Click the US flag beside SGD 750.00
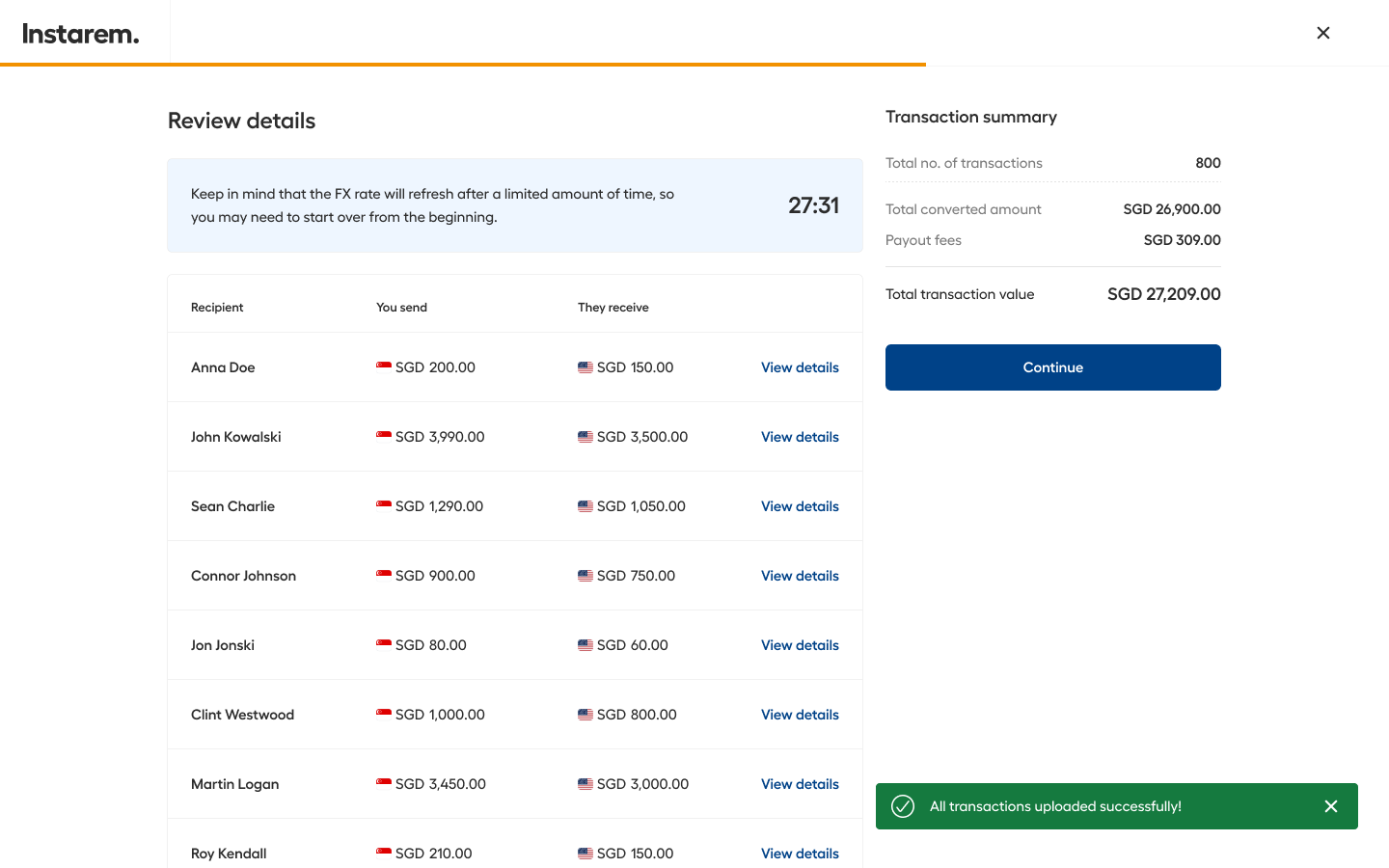The height and width of the screenshot is (868, 1389). click(586, 576)
